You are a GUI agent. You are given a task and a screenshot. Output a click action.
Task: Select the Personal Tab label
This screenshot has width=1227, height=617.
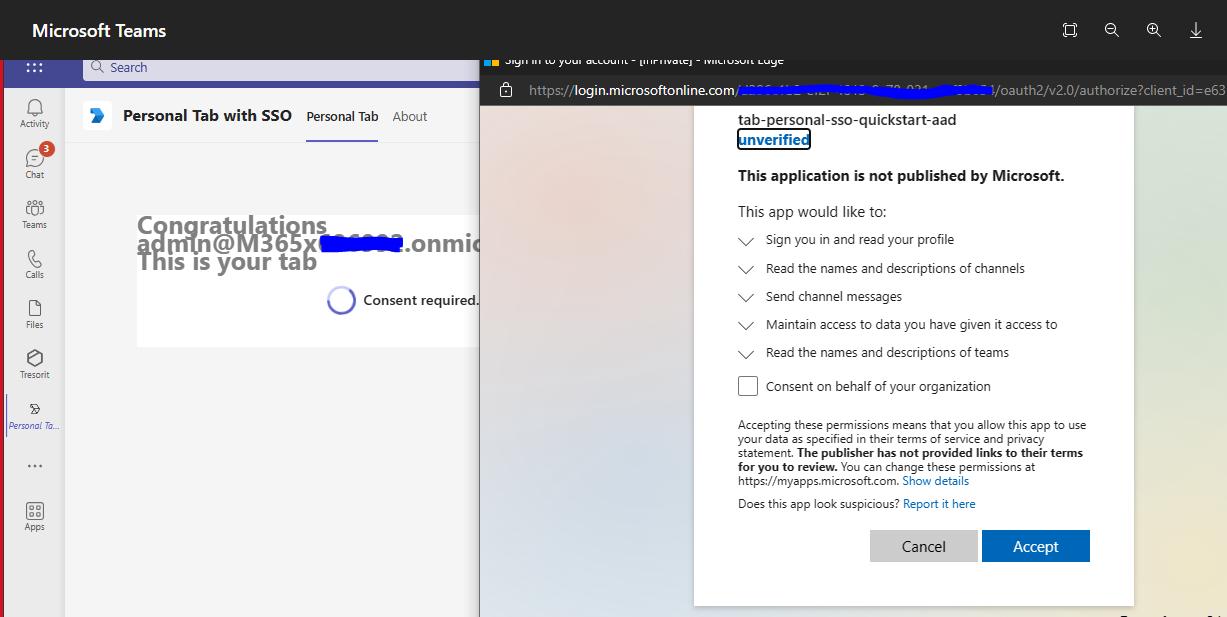(342, 116)
